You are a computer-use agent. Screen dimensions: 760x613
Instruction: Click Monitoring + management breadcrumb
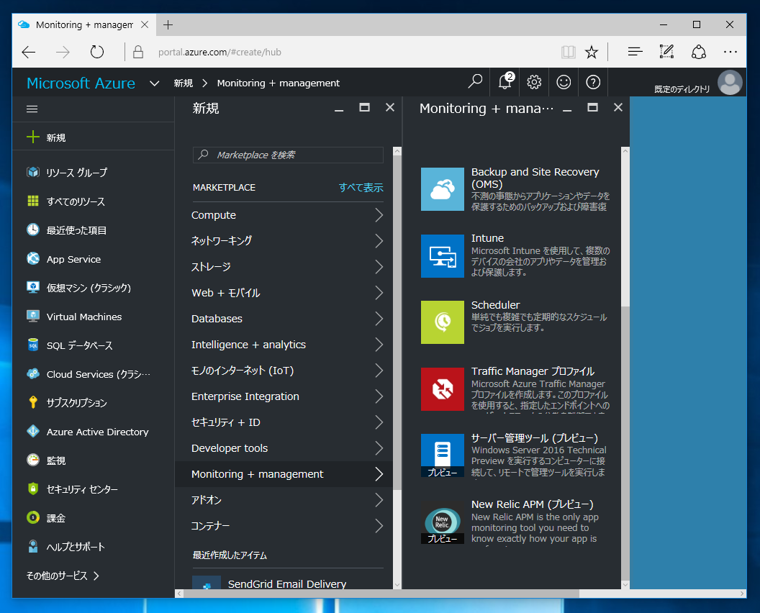click(278, 83)
